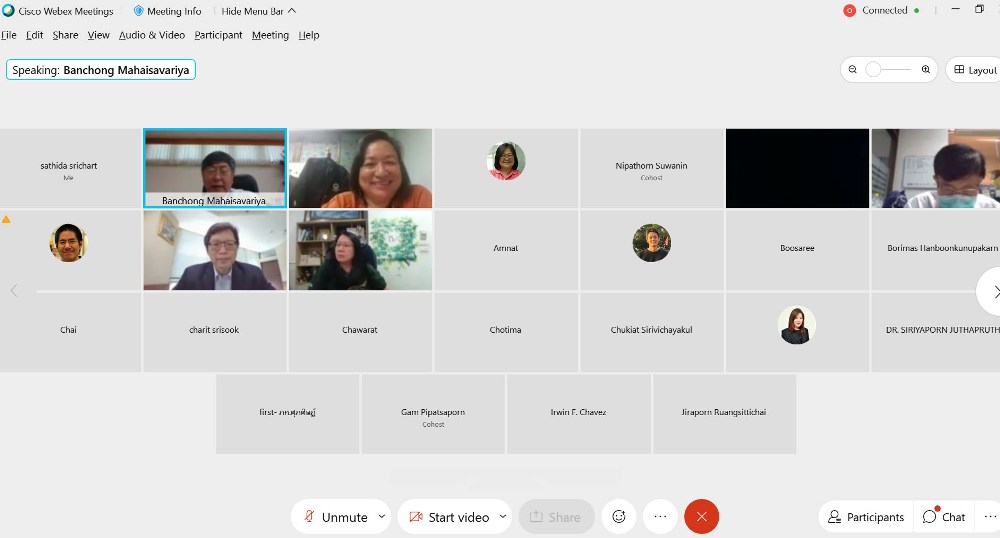Viewport: 1000px width, 538px height.
Task: Open Meeting Info
Action: tap(167, 11)
